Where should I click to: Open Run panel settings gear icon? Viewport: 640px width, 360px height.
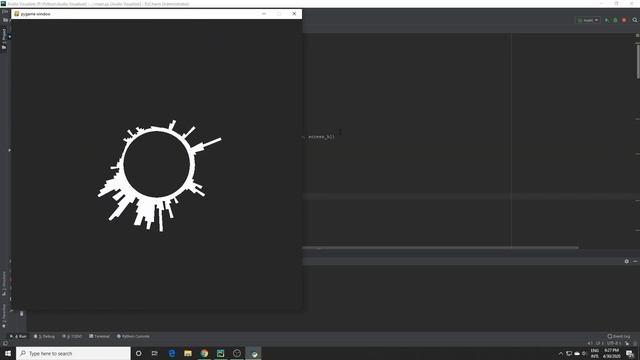[627, 261]
